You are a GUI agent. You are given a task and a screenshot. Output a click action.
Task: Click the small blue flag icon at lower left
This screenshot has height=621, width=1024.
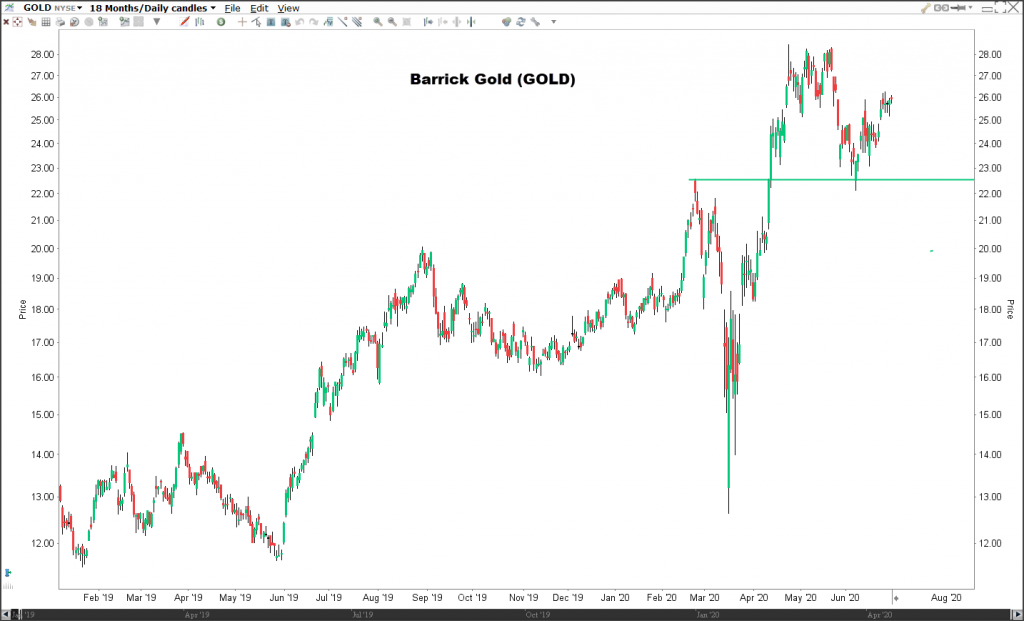[8, 573]
